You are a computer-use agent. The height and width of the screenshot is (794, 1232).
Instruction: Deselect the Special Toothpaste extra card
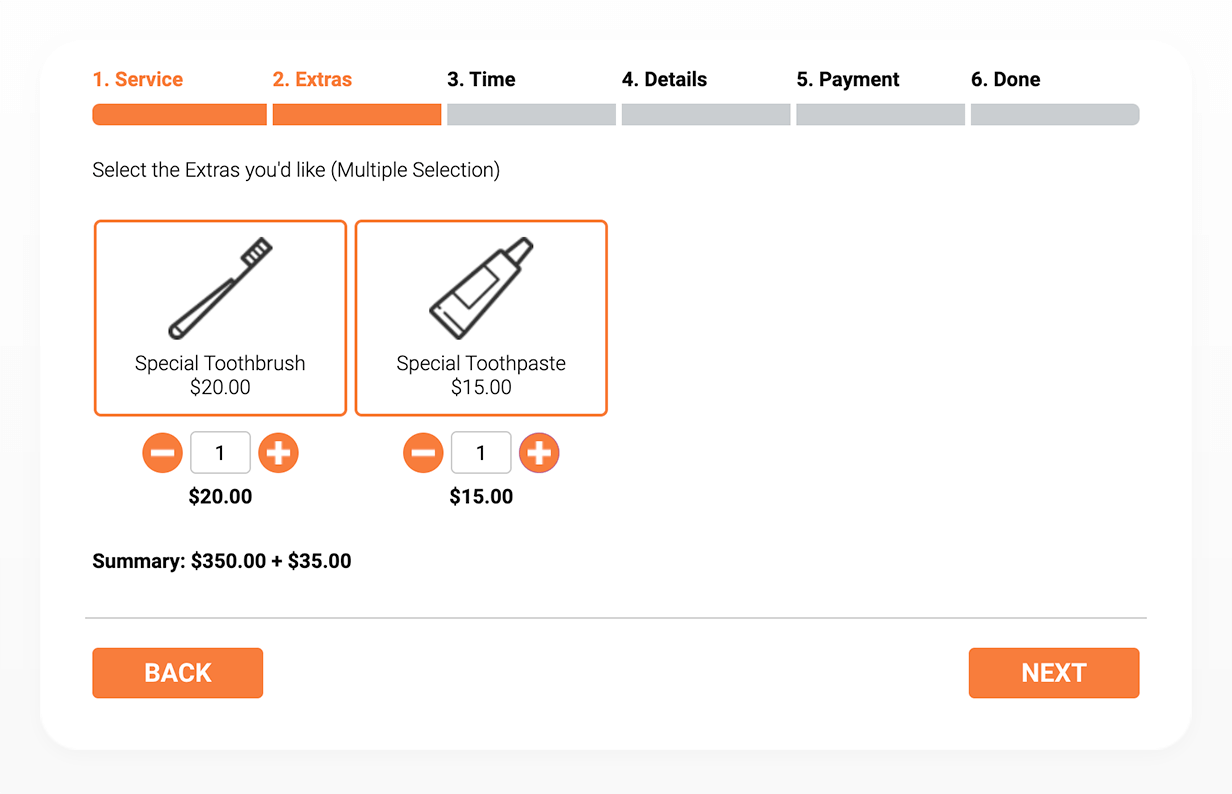point(481,318)
